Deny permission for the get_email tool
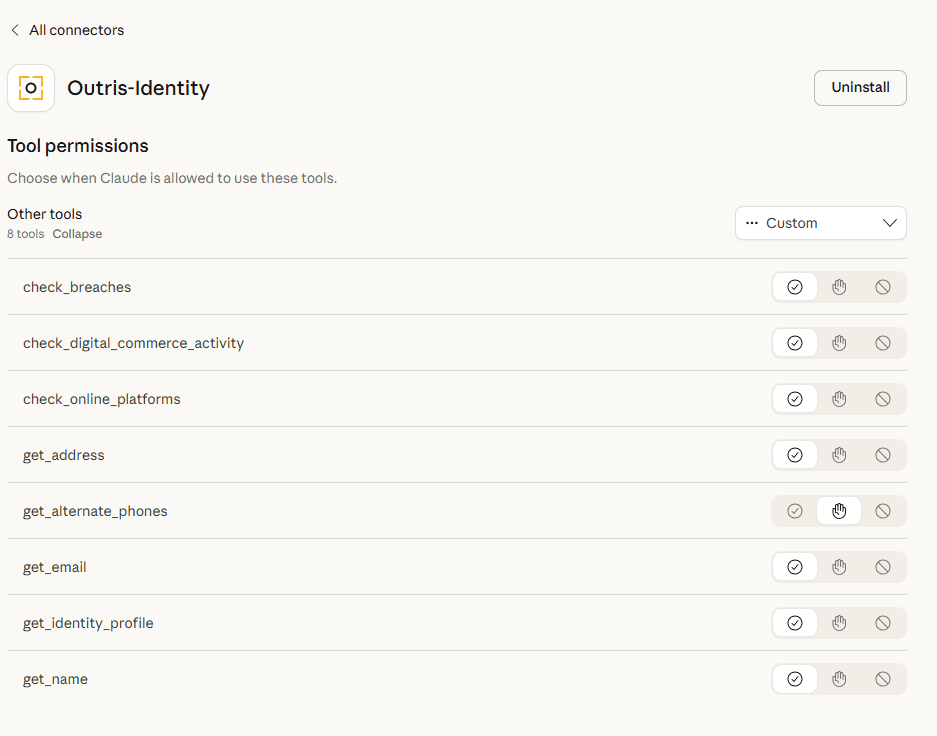Screen dimensions: 937x736 pyautogui.click(x=882, y=567)
